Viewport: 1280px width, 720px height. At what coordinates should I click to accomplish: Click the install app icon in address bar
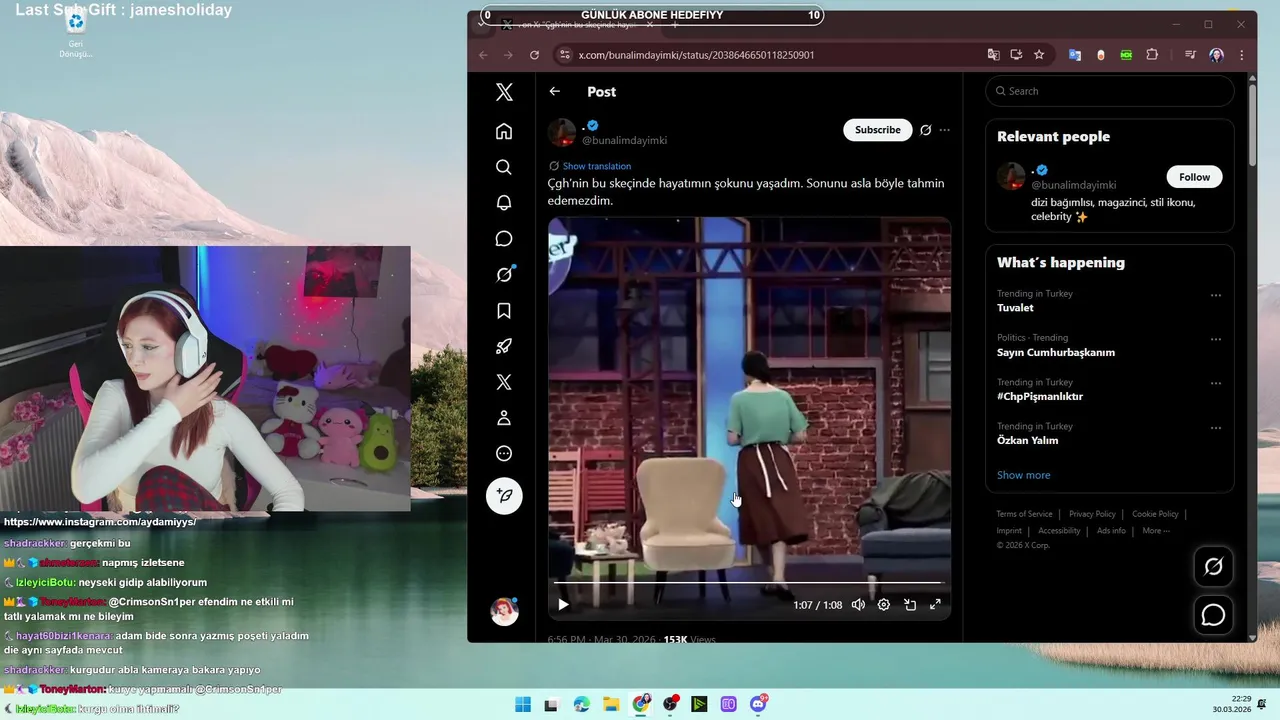pos(1016,55)
